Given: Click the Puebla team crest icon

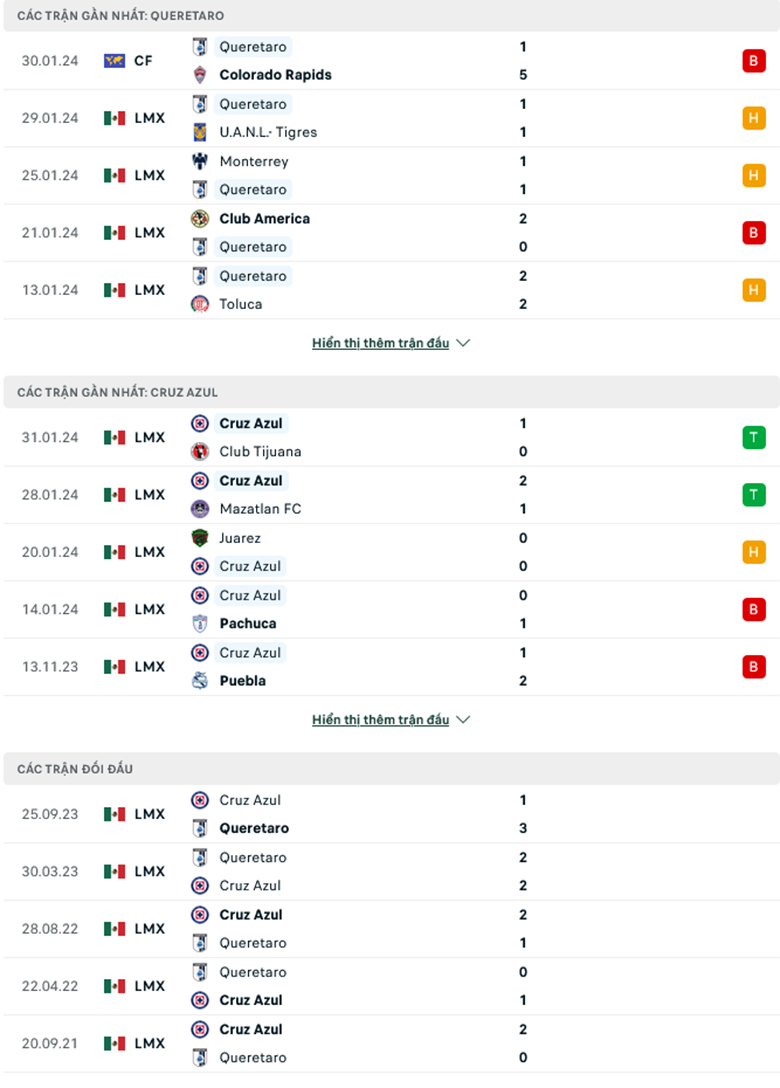Looking at the screenshot, I should point(200,681).
